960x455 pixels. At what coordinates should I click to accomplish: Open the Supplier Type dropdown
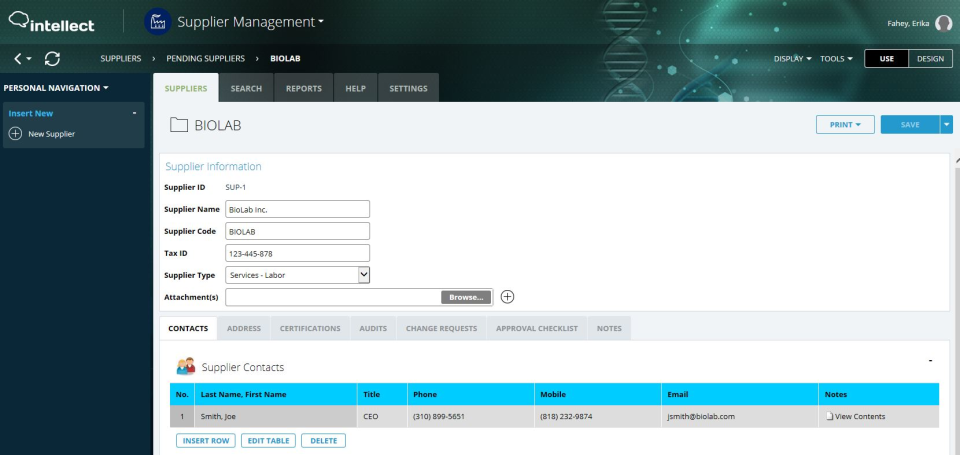[x=298, y=275]
